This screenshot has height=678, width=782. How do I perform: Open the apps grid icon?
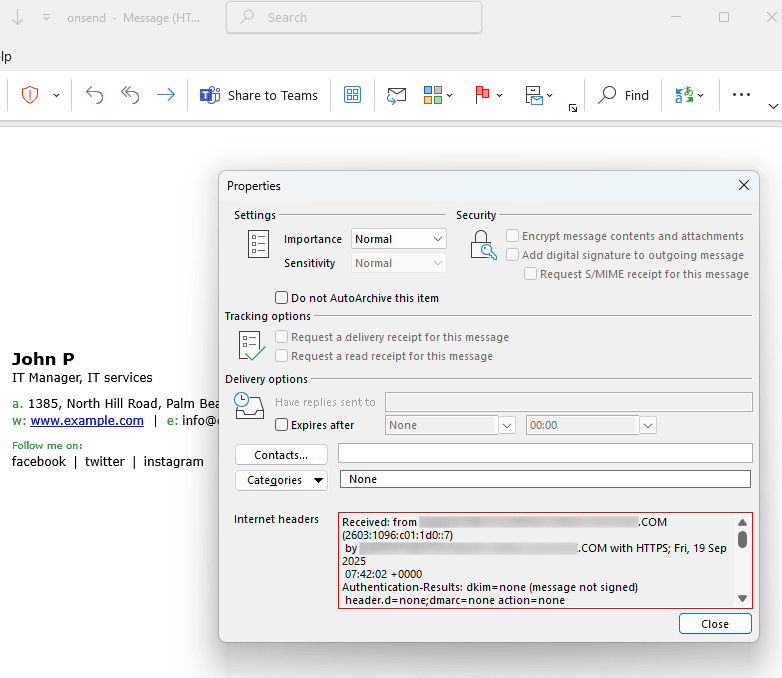(x=352, y=95)
